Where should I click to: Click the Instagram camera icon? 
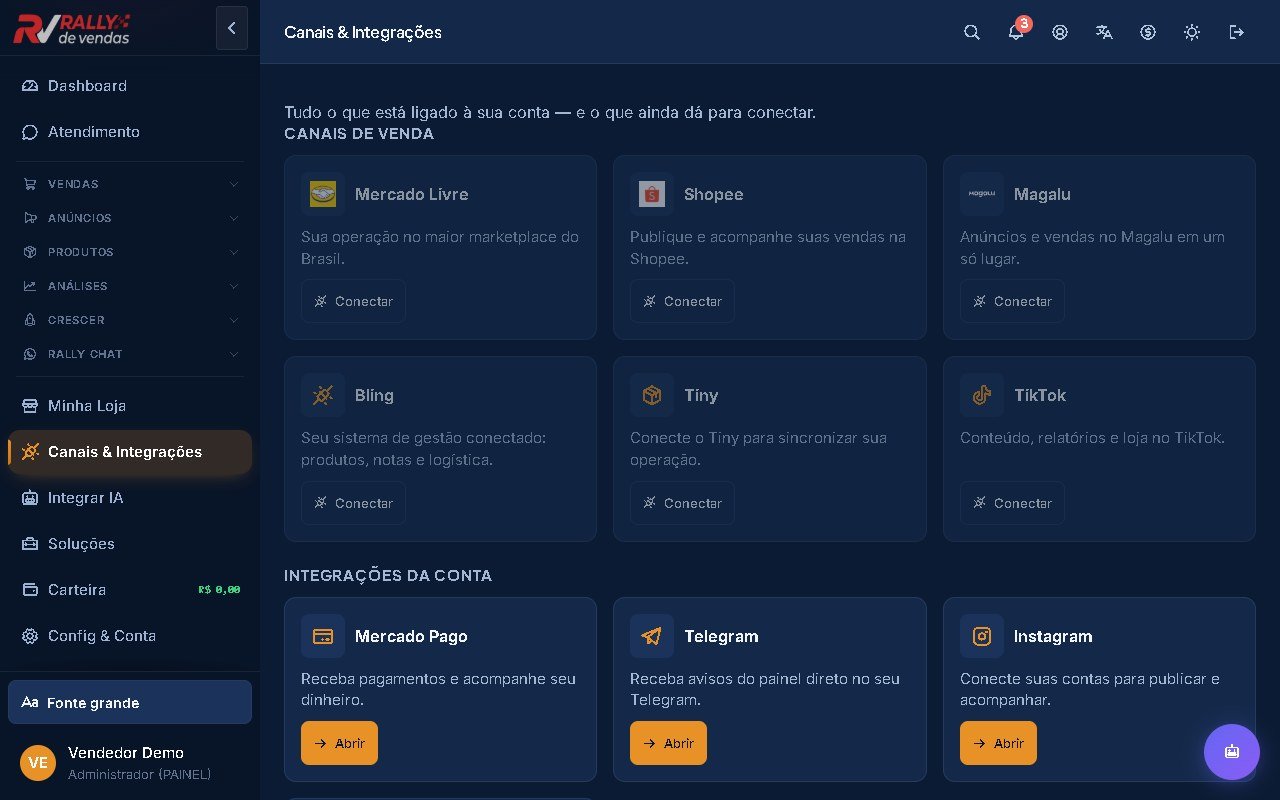click(982, 636)
